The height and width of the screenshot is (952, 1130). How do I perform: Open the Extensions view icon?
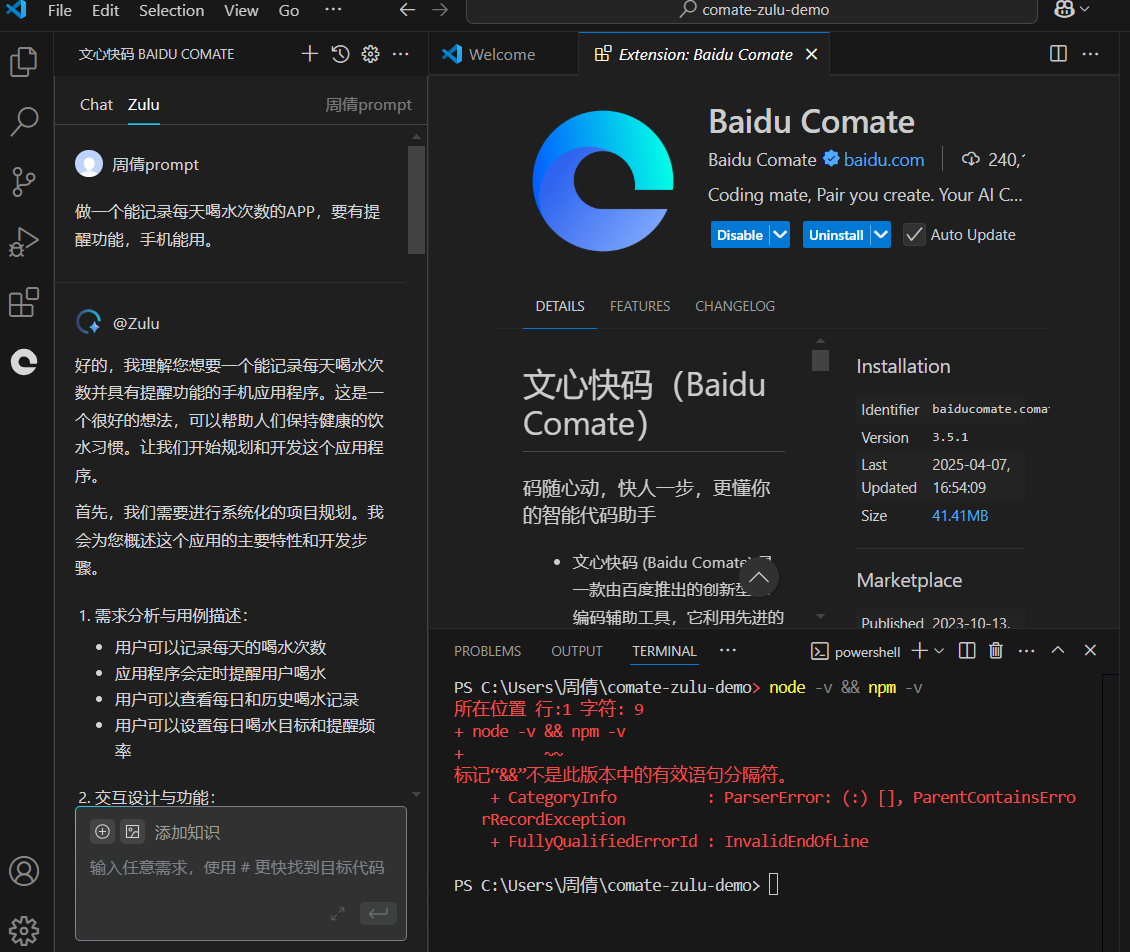pyautogui.click(x=24, y=302)
